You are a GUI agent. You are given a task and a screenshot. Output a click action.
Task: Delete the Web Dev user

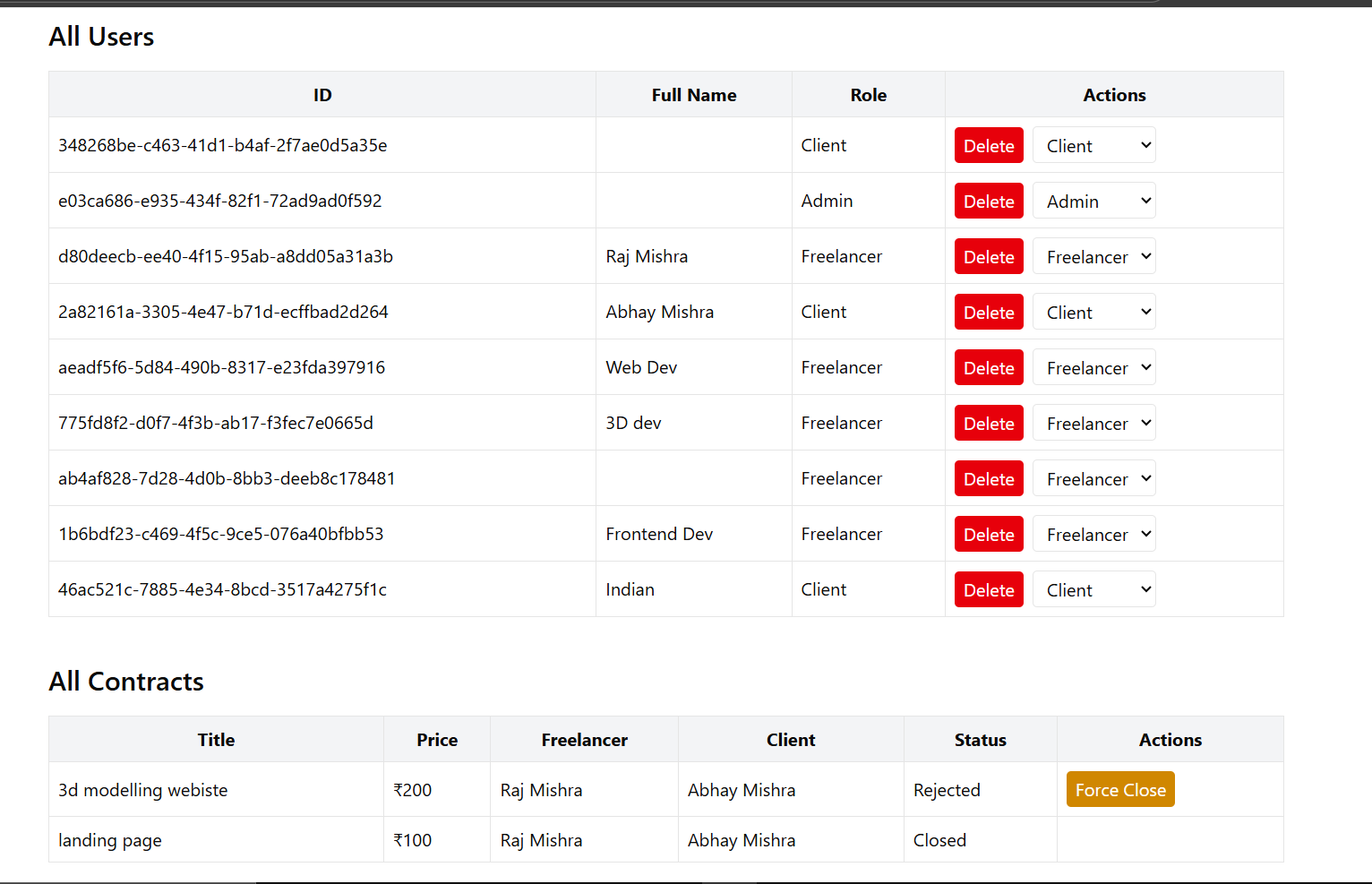point(989,368)
